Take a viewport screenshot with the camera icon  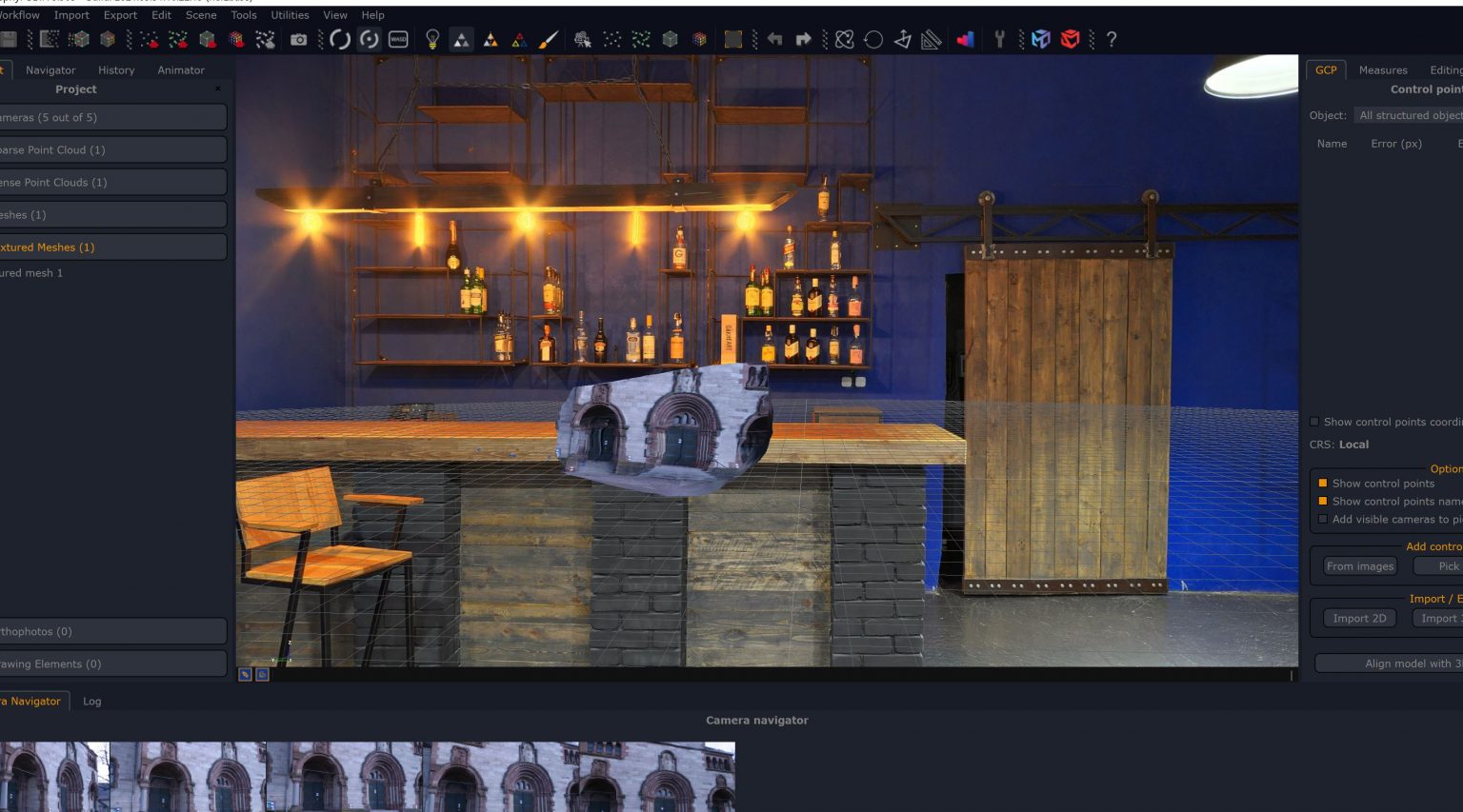(300, 39)
